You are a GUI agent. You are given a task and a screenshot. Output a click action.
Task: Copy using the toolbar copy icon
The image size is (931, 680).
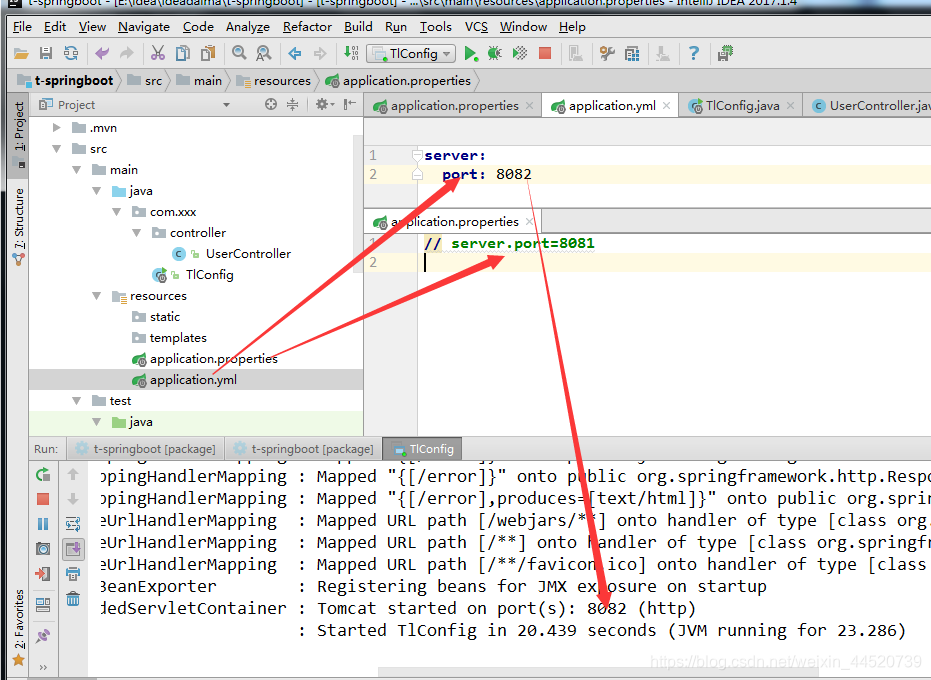click(183, 53)
